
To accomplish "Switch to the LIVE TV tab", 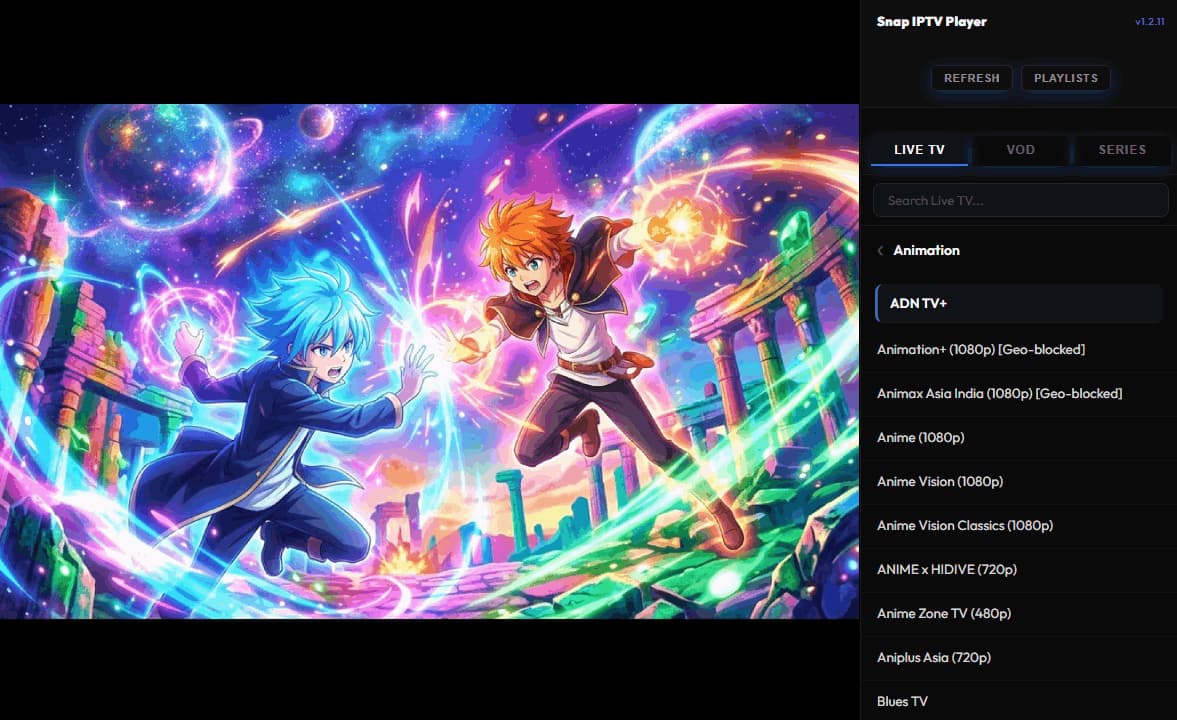I will pos(919,150).
